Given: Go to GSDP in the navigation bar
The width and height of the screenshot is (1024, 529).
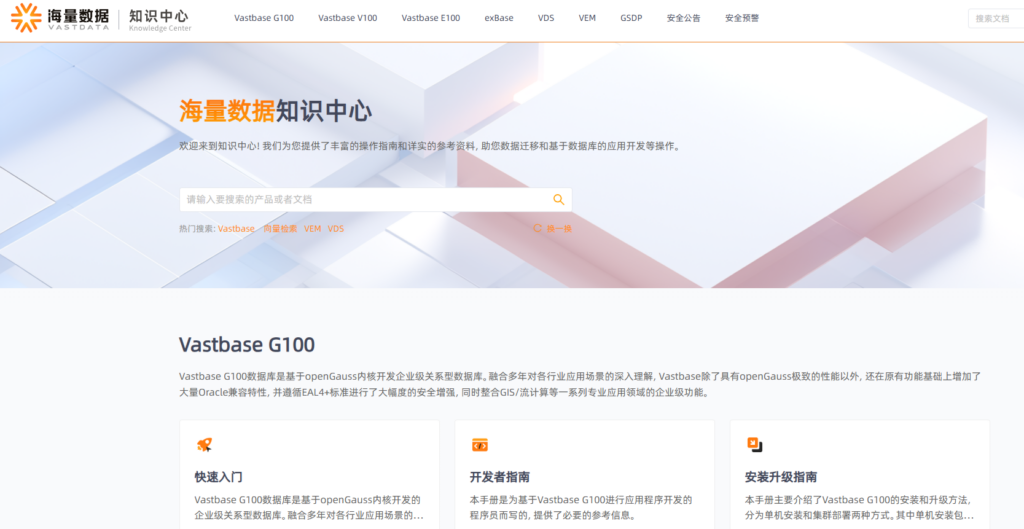Looking at the screenshot, I should (x=632, y=18).
